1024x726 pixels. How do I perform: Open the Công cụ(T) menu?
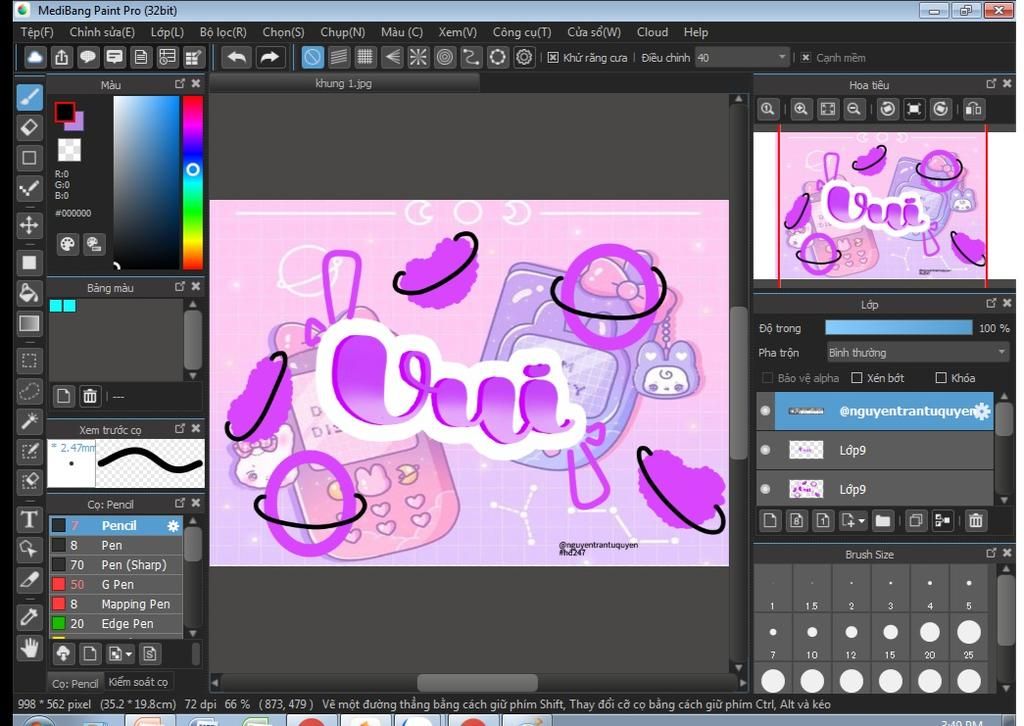click(521, 32)
